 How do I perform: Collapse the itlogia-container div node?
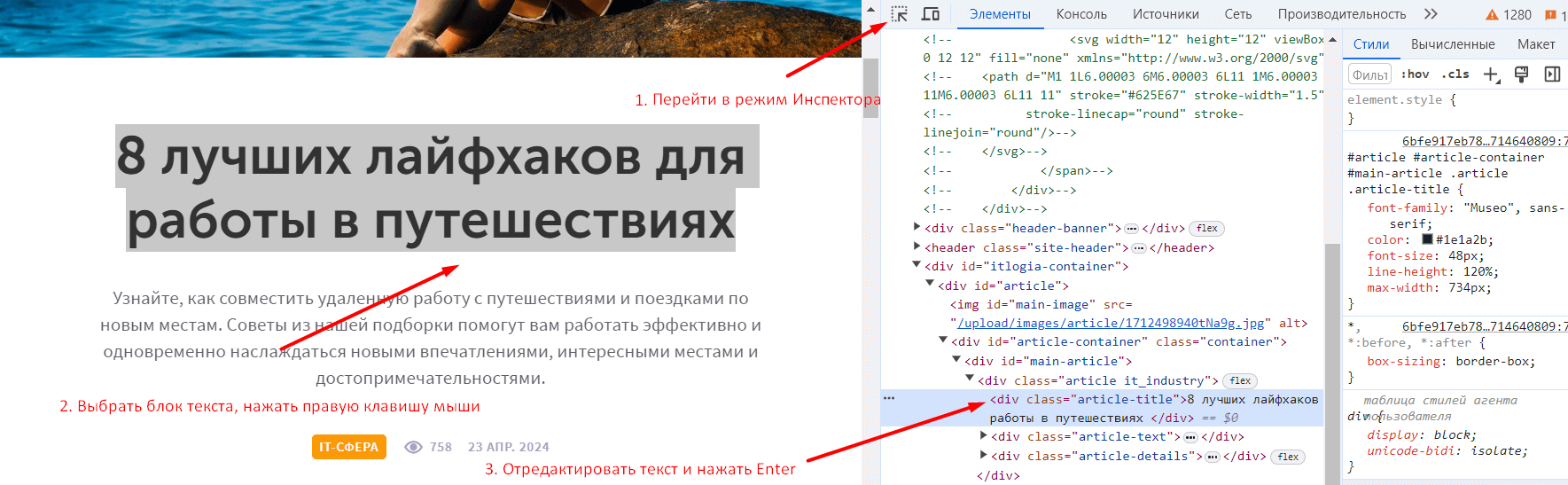[917, 266]
